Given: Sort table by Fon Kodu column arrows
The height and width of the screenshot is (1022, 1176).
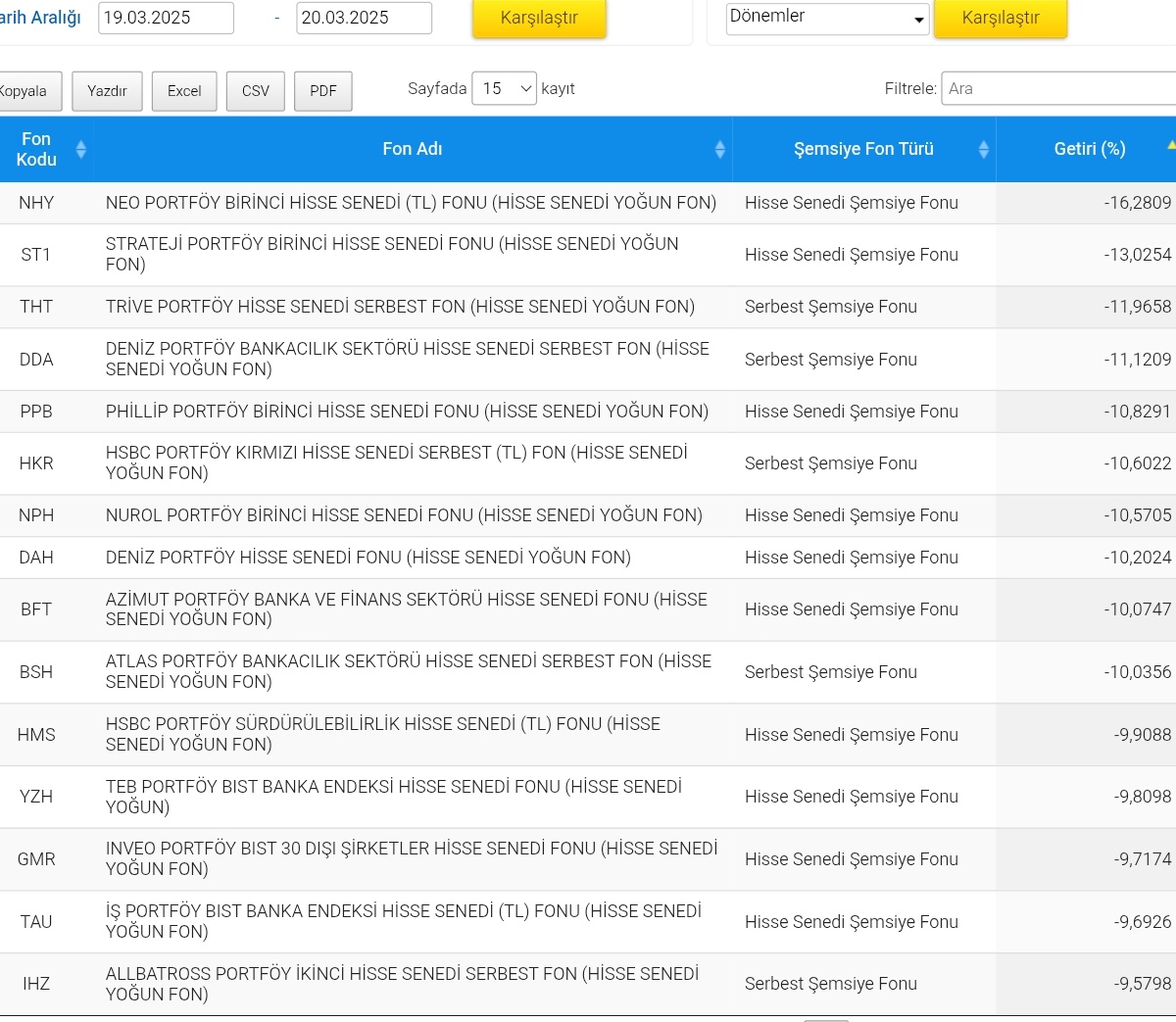Looking at the screenshot, I should [x=81, y=149].
